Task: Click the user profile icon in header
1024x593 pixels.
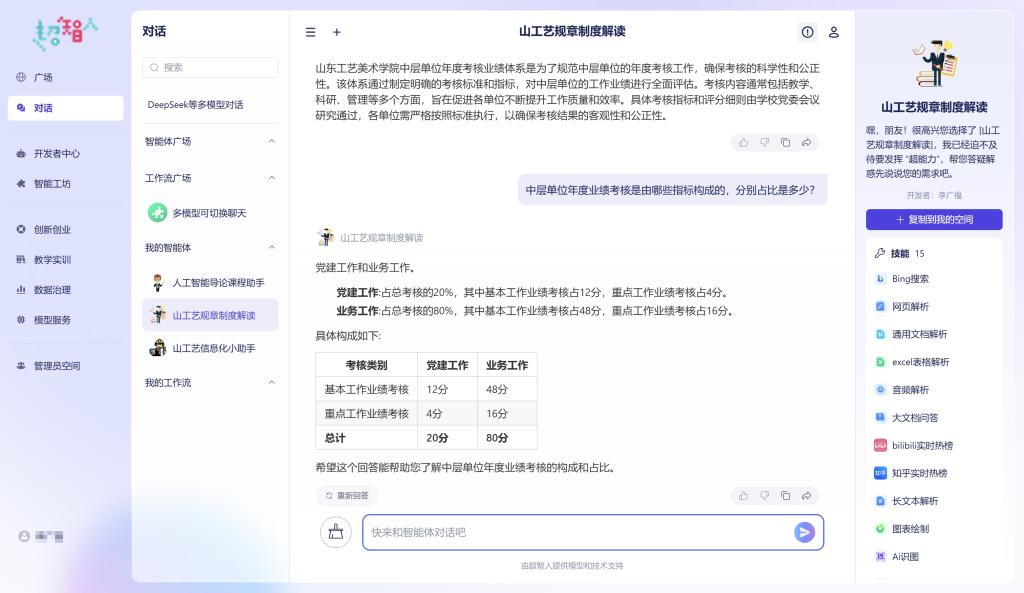Action: [x=834, y=32]
